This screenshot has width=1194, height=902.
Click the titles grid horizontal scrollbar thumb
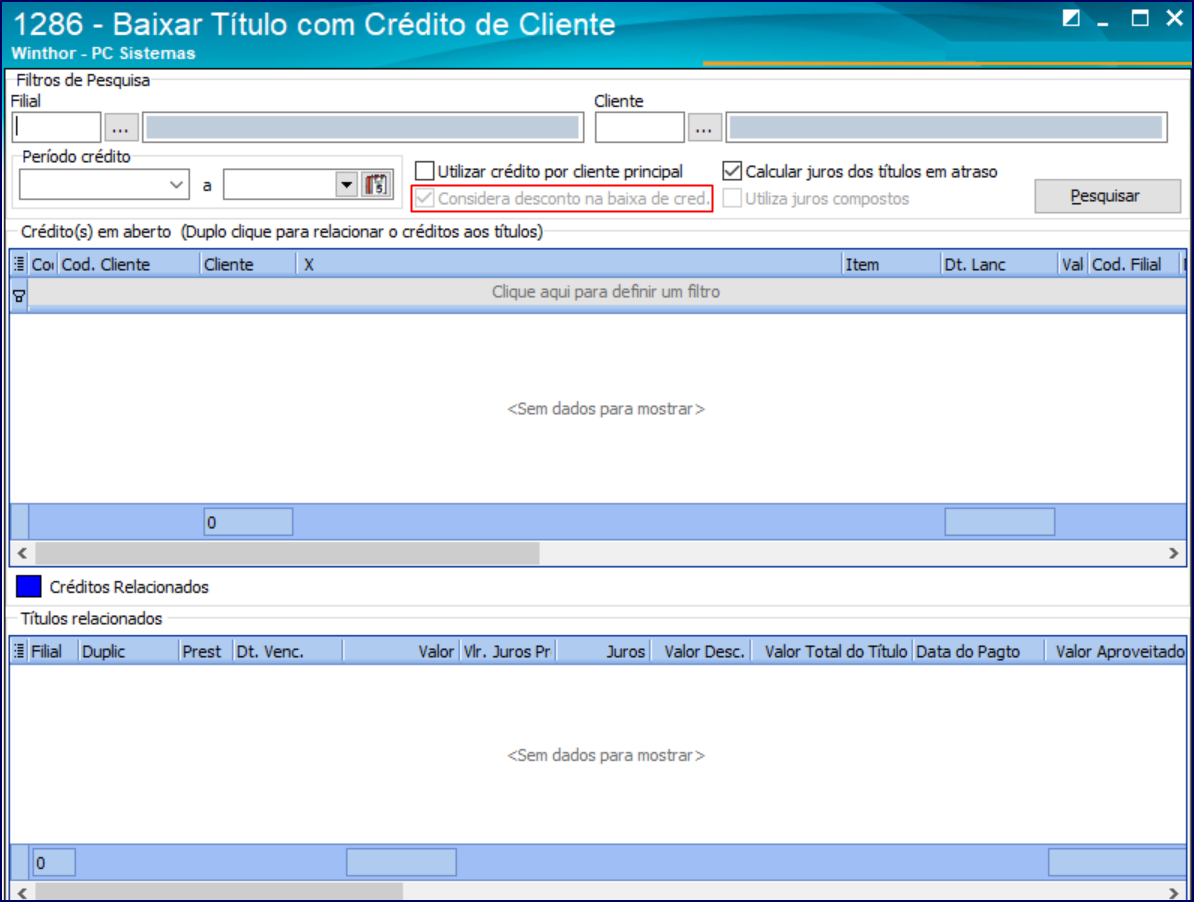click(x=219, y=892)
